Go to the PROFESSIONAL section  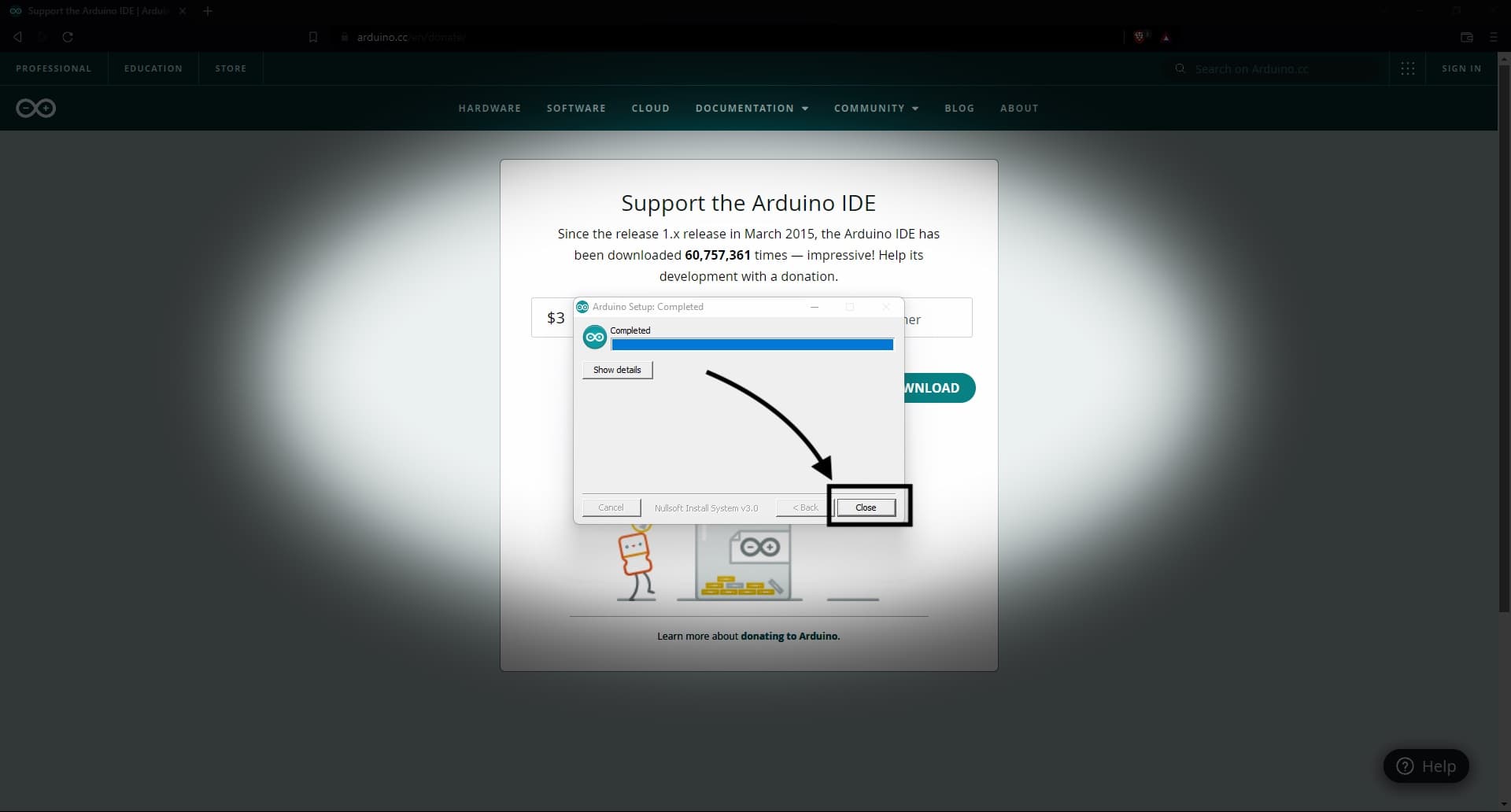54,68
